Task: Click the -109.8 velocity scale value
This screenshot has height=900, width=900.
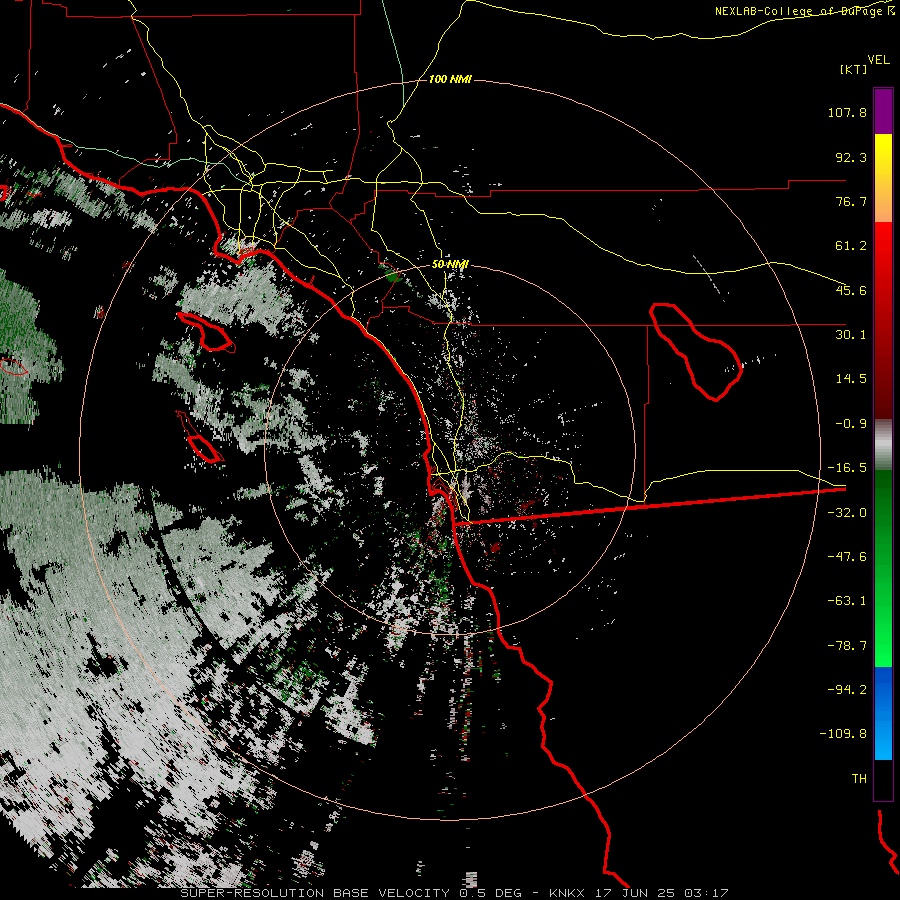Action: [844, 734]
